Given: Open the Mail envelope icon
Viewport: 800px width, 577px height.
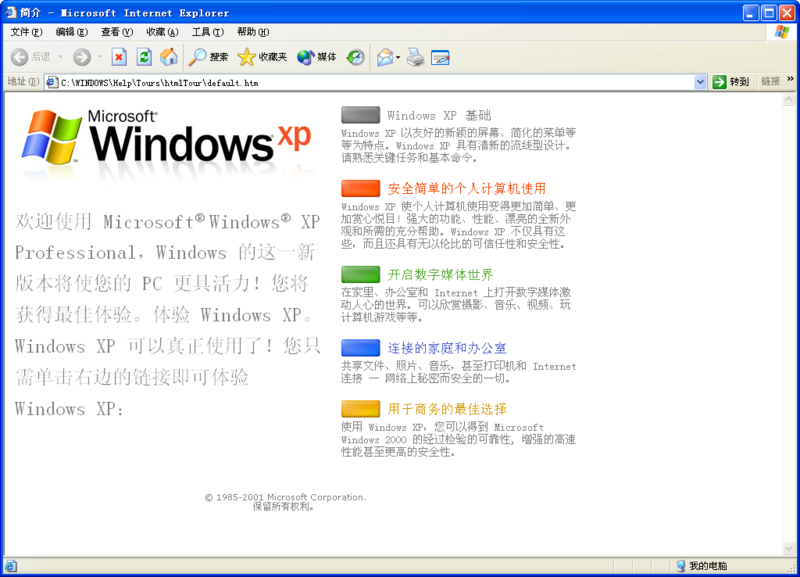Looking at the screenshot, I should click(381, 57).
